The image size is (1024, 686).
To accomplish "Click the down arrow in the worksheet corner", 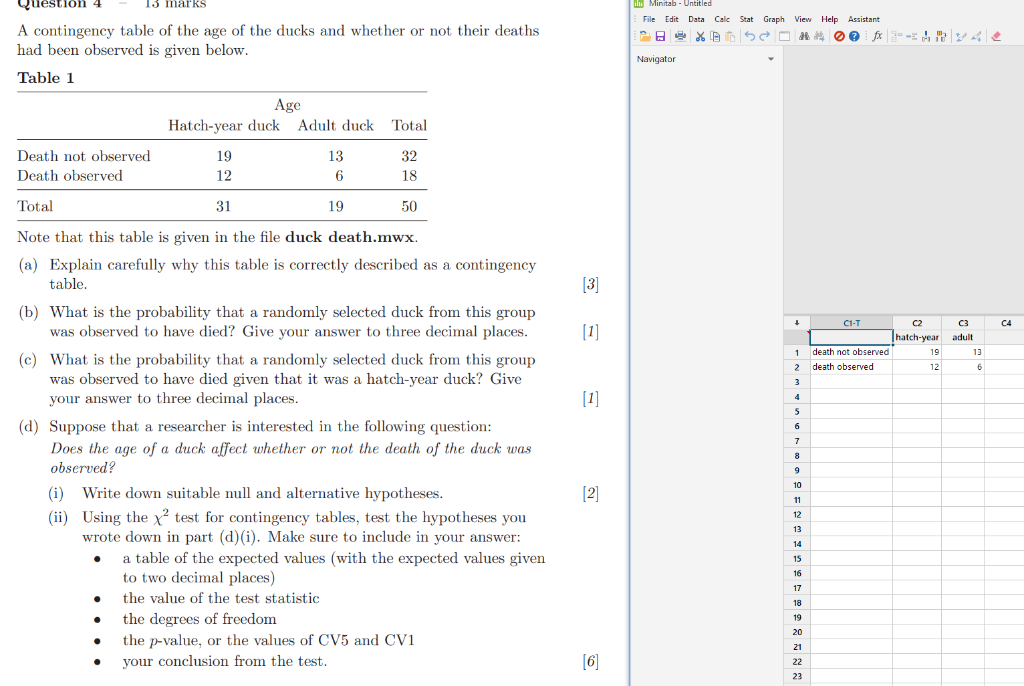I will click(x=797, y=323).
